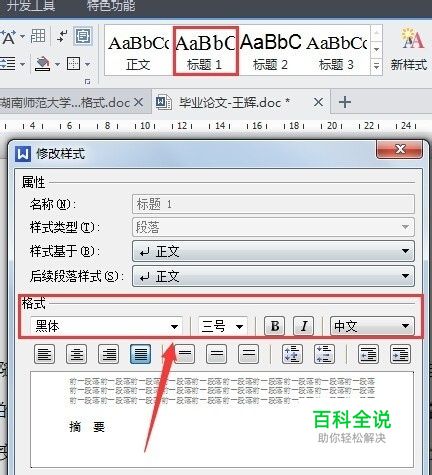Viewport: 432px width, 475px height.
Task: Add a new document tab
Action: pos(345,102)
